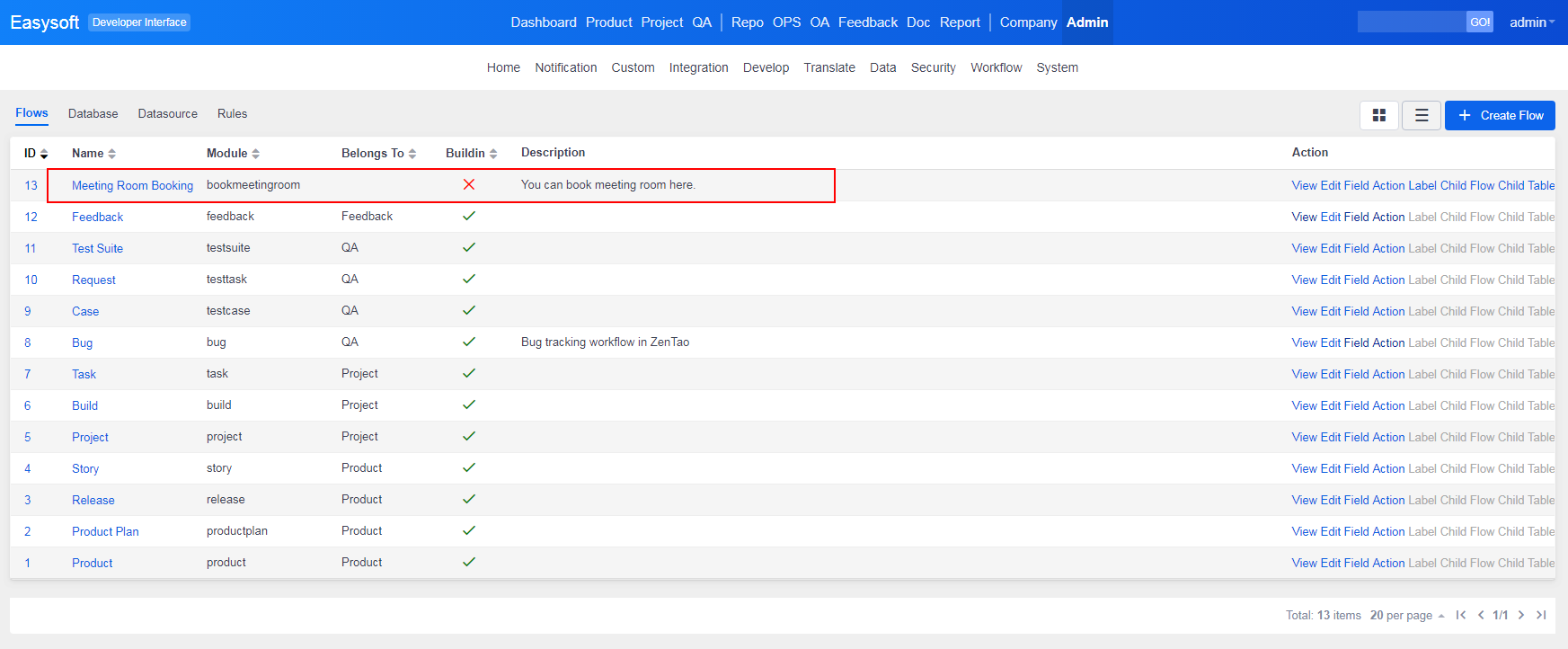Sort flows by Name column
The height and width of the screenshot is (649, 1568).
coord(93,154)
